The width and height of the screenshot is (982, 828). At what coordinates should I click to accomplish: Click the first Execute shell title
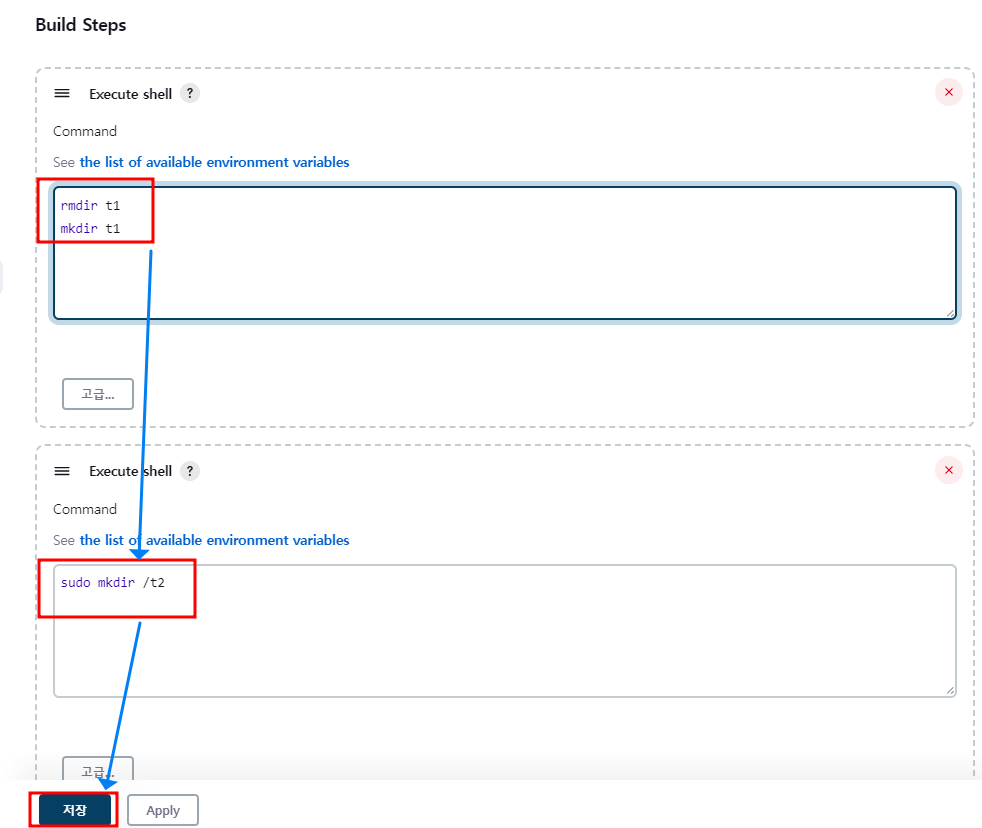(130, 94)
